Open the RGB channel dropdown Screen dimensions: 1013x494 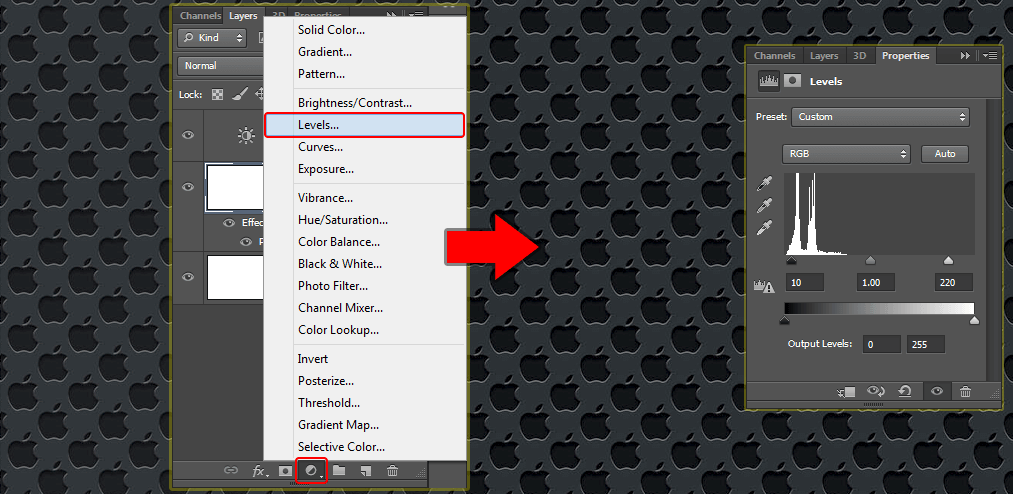pyautogui.click(x=846, y=154)
